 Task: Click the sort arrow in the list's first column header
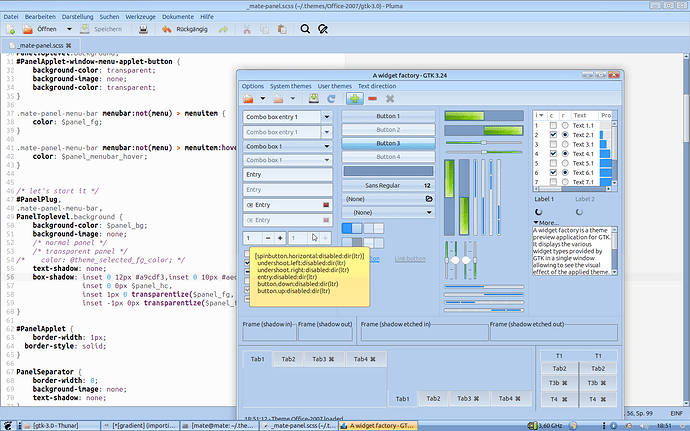coord(541,115)
